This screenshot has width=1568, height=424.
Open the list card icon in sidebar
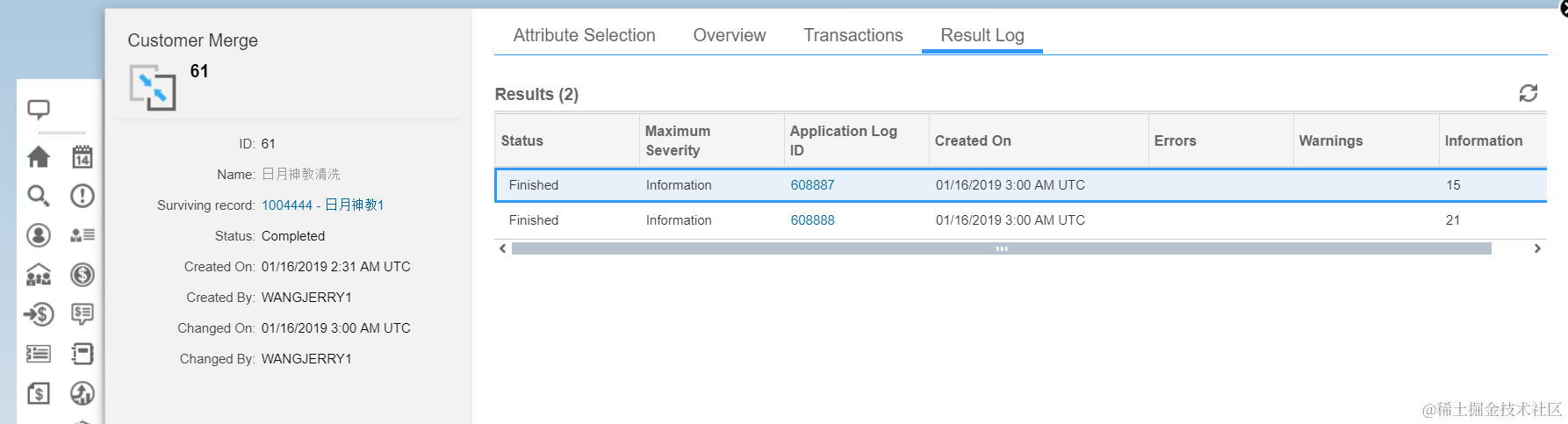[x=39, y=354]
